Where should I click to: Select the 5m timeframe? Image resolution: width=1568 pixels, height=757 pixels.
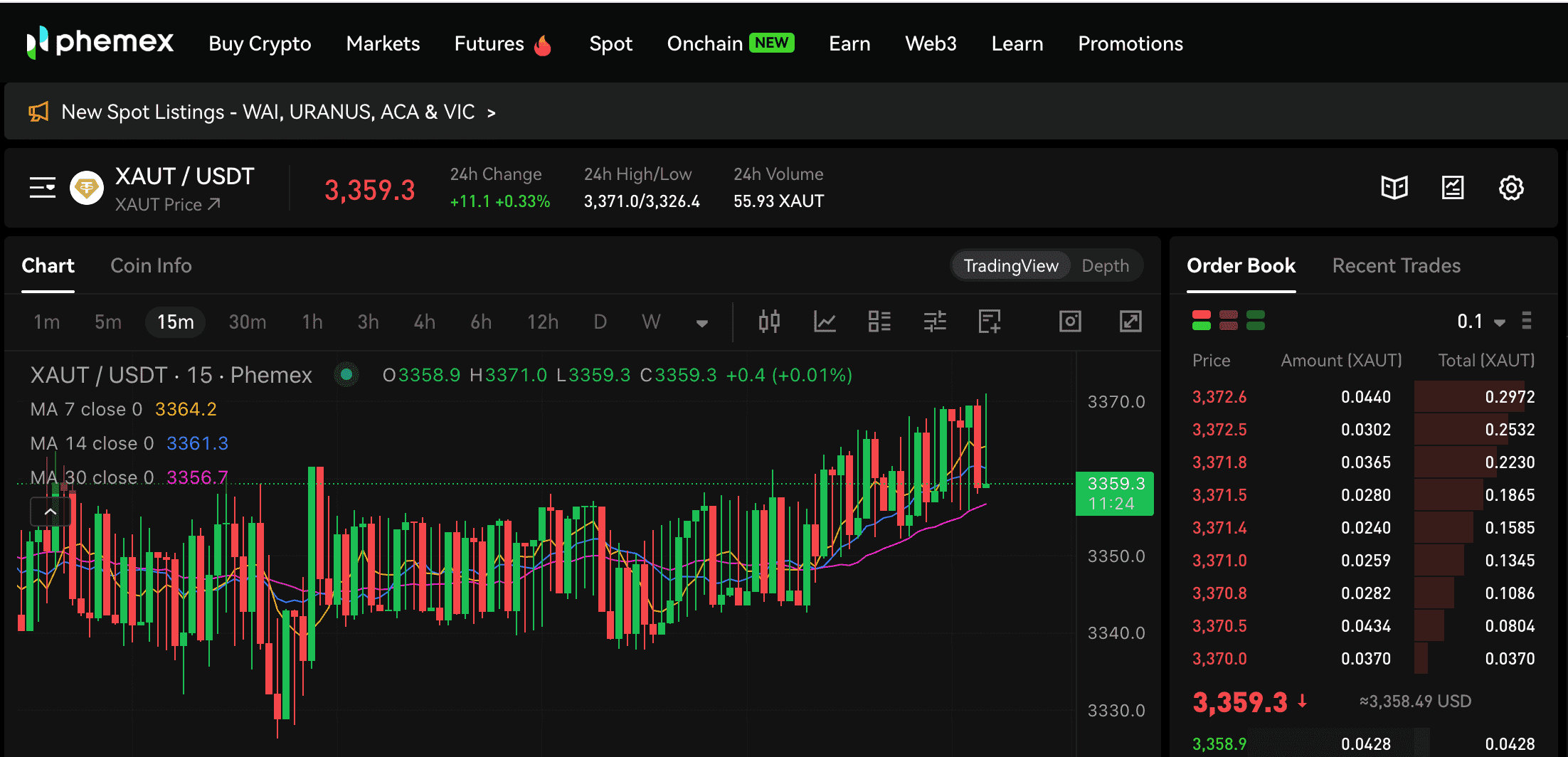[108, 322]
